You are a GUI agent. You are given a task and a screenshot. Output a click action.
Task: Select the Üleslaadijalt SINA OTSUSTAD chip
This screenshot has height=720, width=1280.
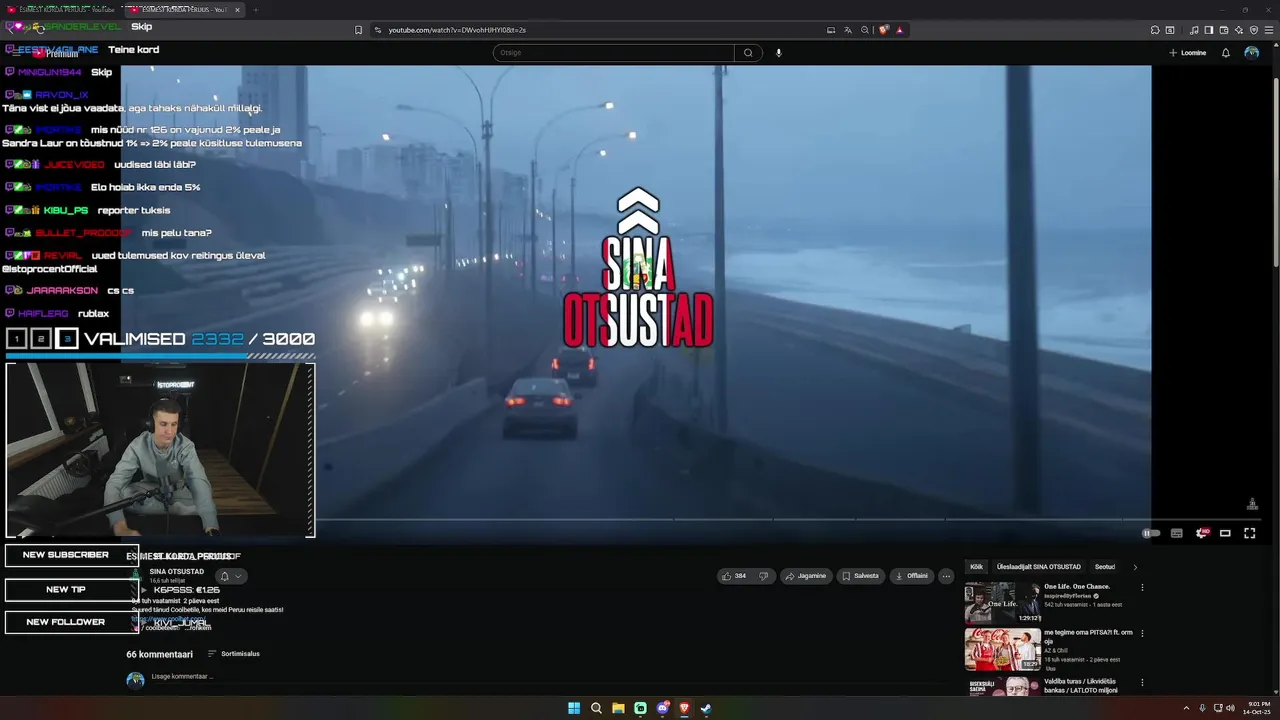tap(1038, 567)
